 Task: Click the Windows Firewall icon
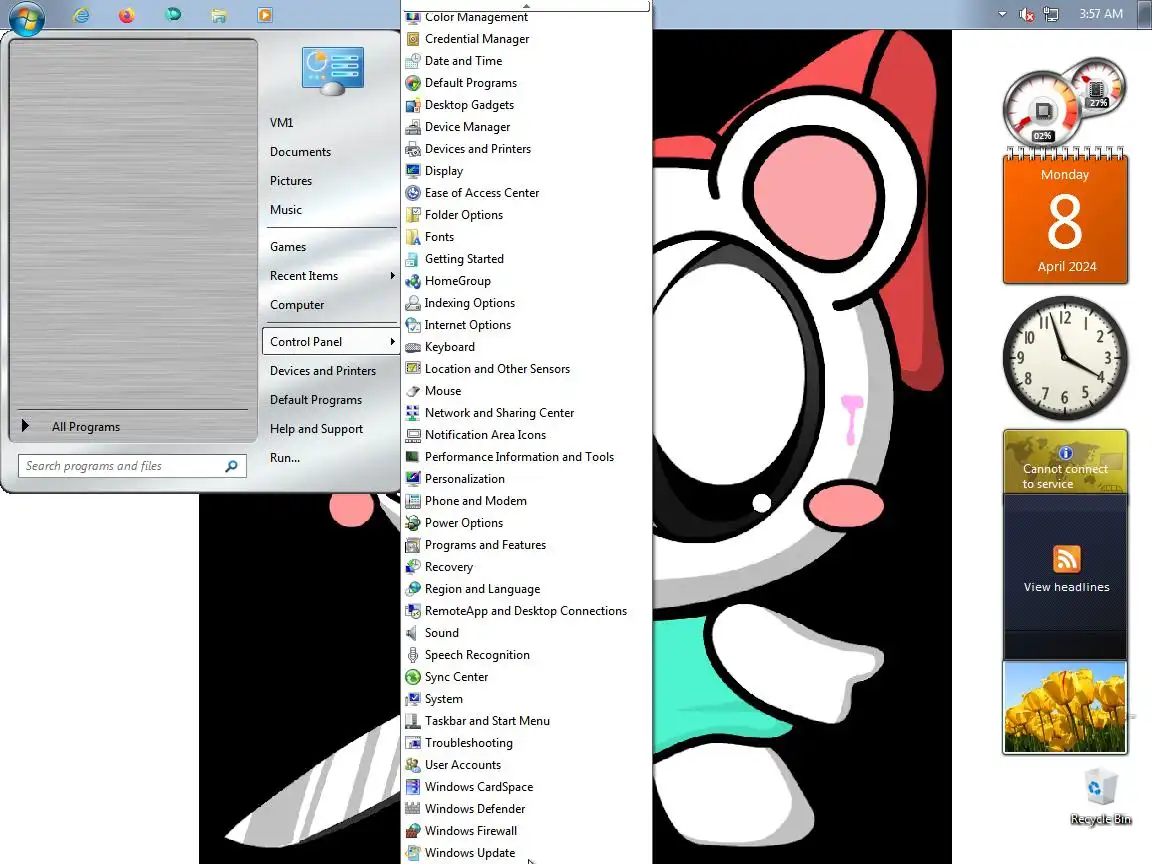pos(413,831)
